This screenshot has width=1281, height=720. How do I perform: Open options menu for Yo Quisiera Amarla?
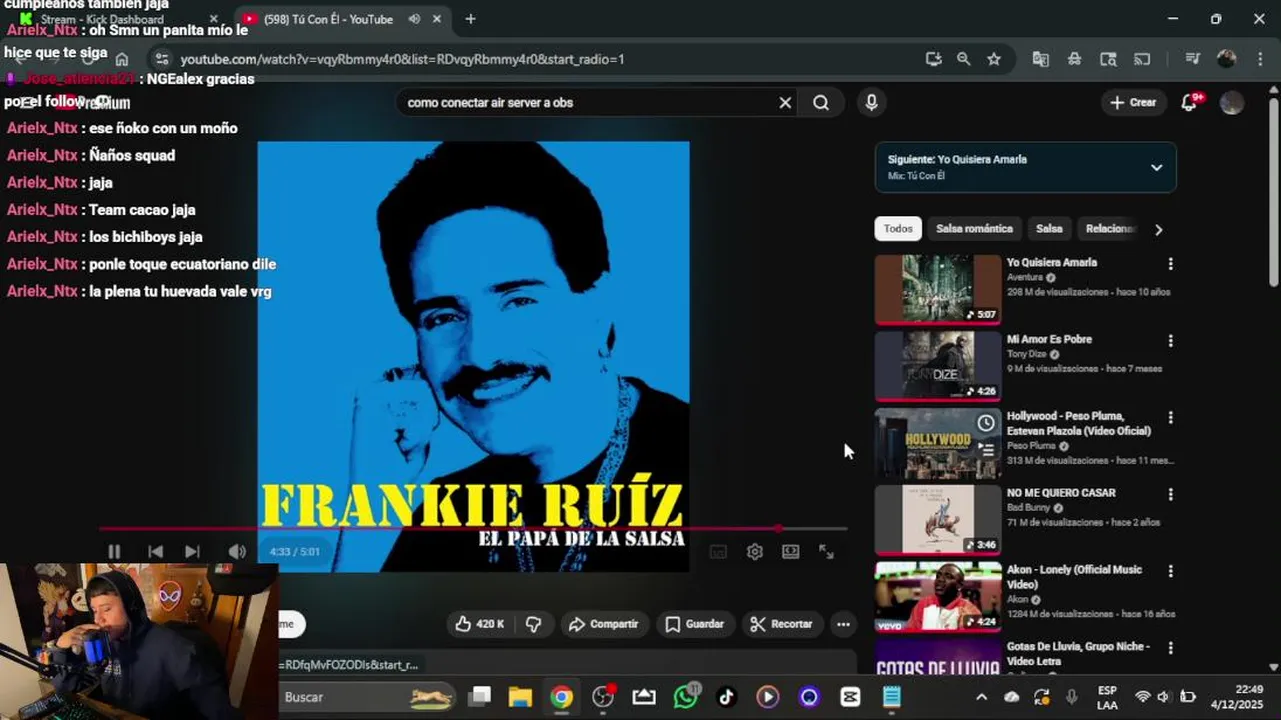point(1170,264)
